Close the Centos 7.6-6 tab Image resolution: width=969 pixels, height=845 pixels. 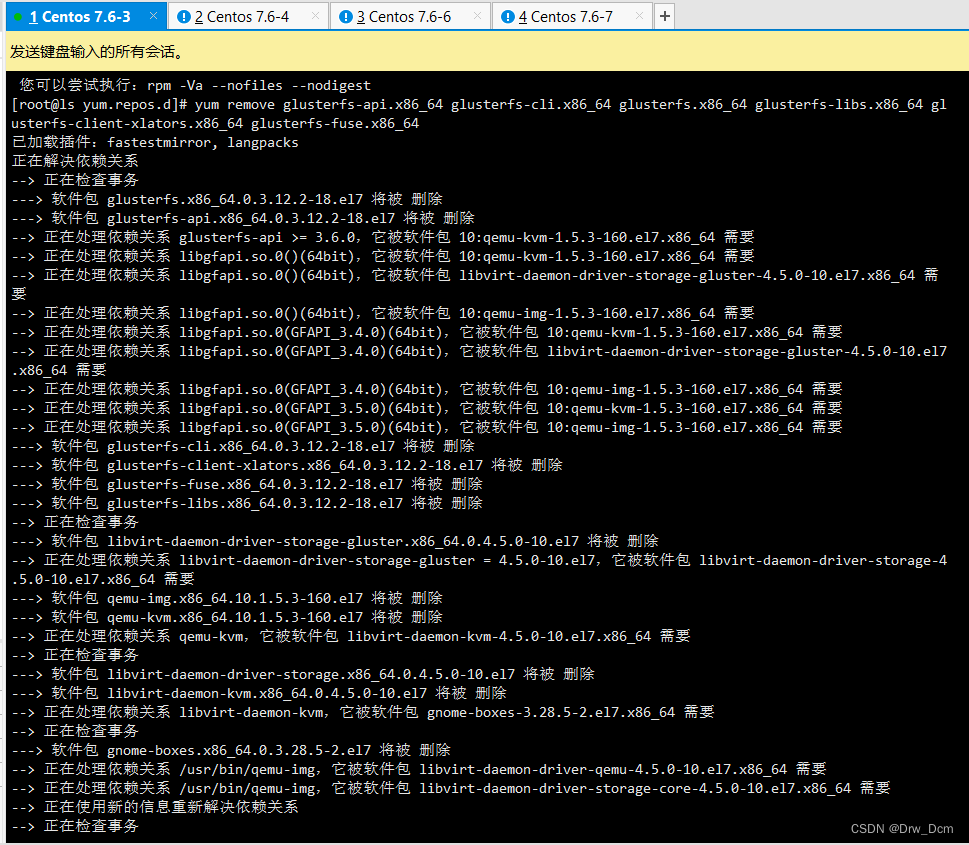(477, 16)
